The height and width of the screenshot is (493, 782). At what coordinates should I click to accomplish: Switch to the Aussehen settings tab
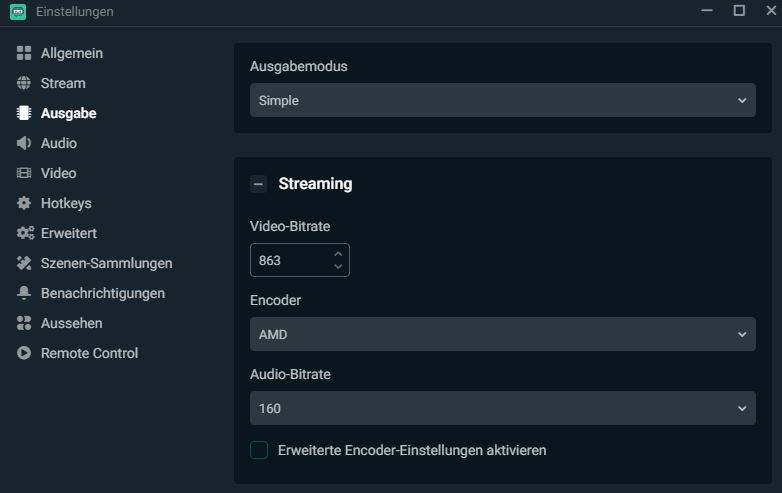click(x=71, y=323)
